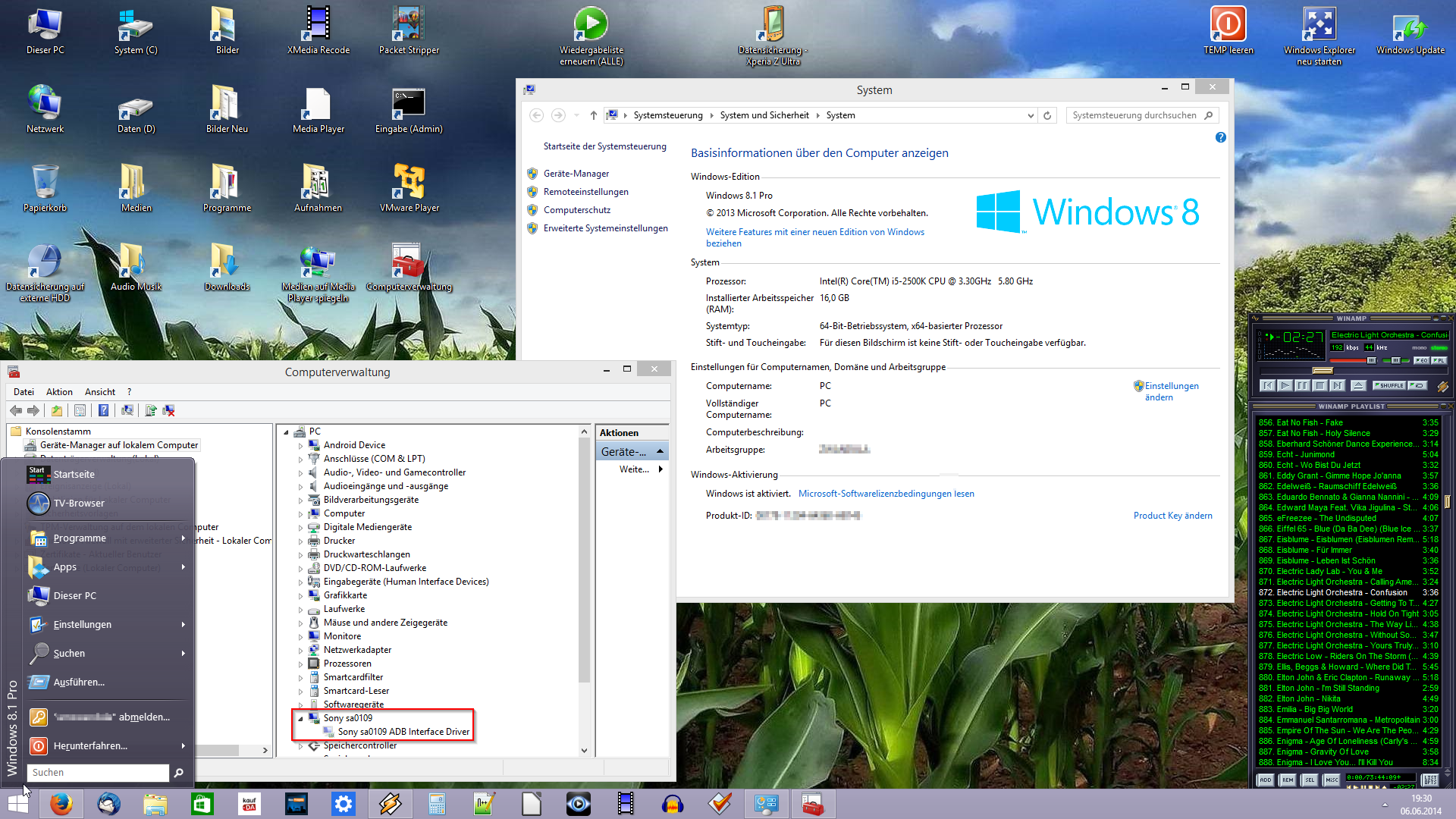
Task: Click MISC button in Winamp playlist
Action: [x=1332, y=780]
